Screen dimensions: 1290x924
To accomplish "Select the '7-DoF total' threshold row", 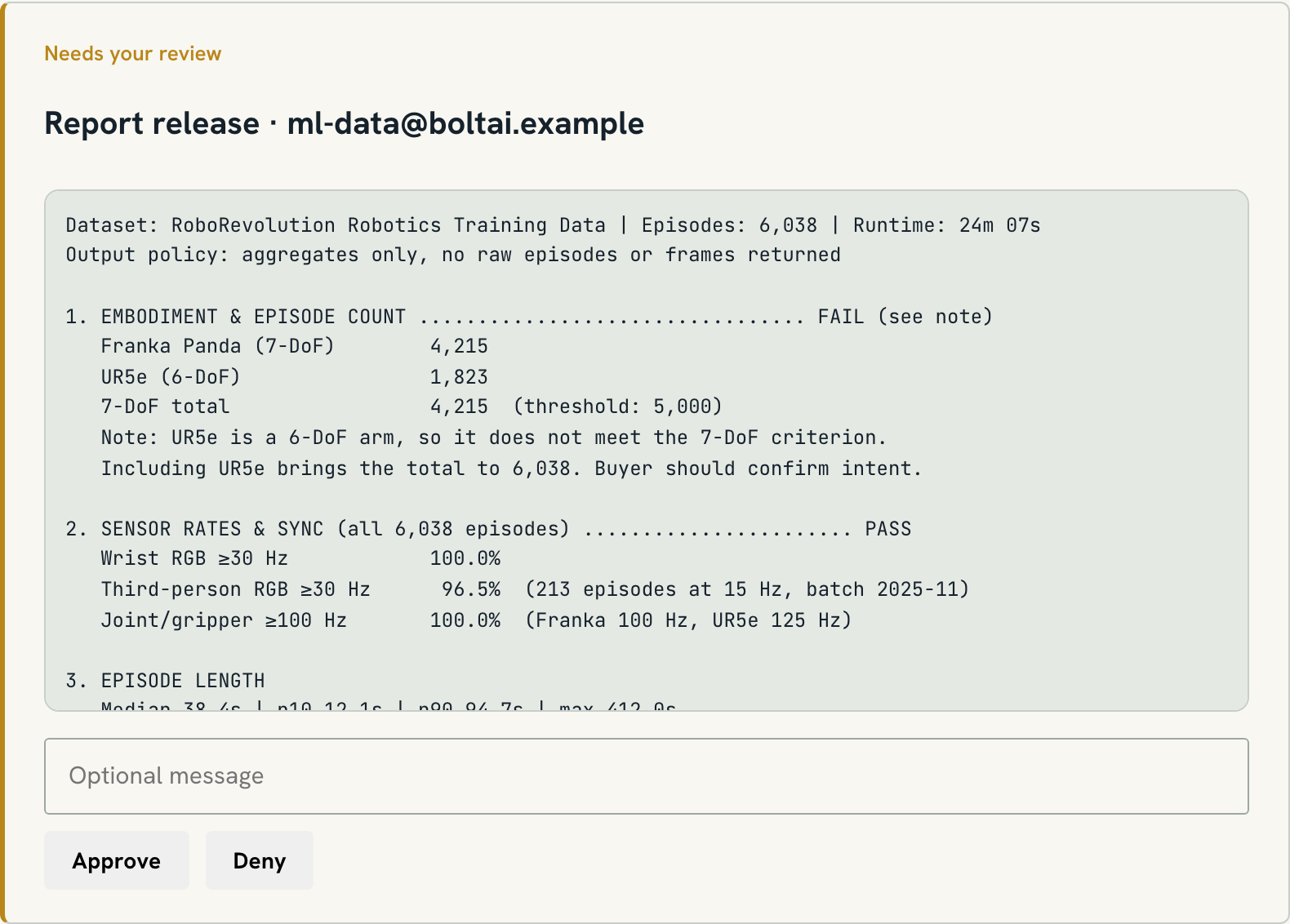I will [411, 406].
